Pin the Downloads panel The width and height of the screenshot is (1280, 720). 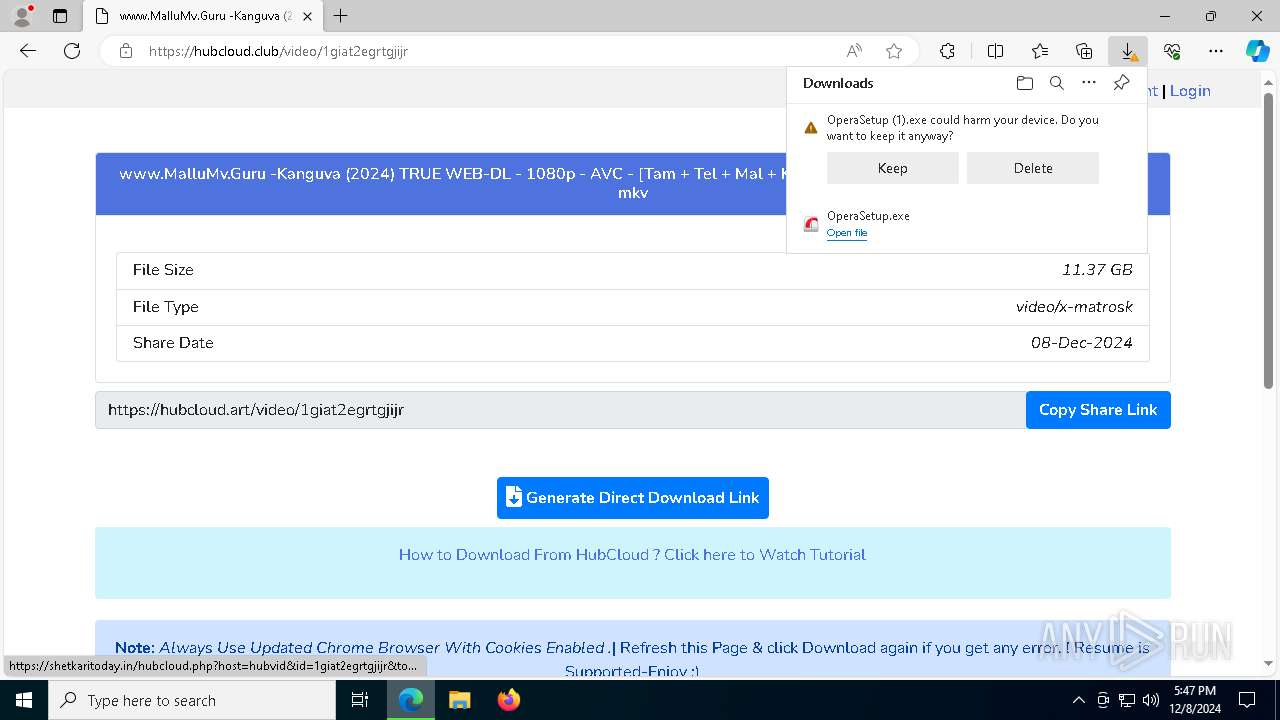pos(1121,83)
